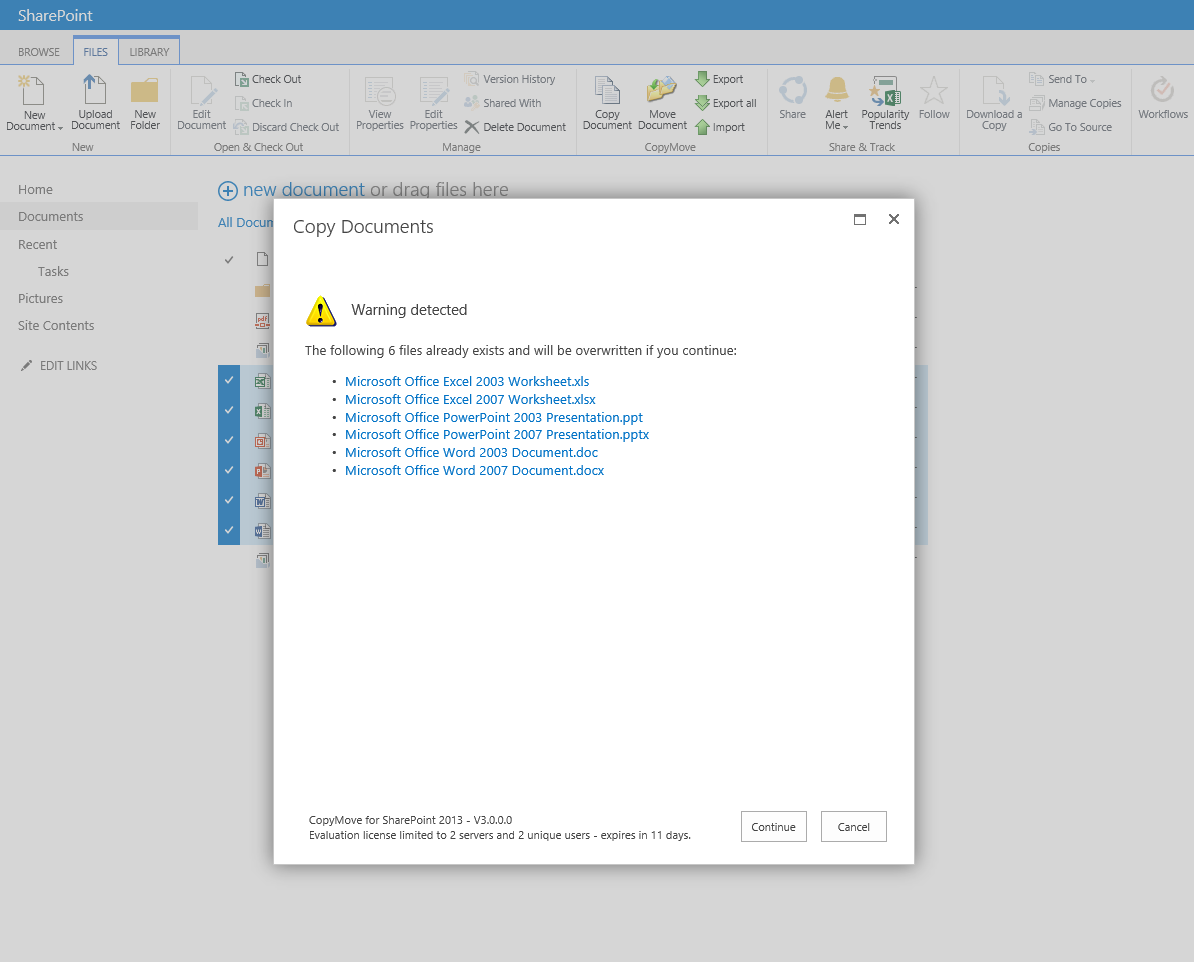The image size is (1194, 962).
Task: Select Check In in the ribbon
Action: pos(263,103)
